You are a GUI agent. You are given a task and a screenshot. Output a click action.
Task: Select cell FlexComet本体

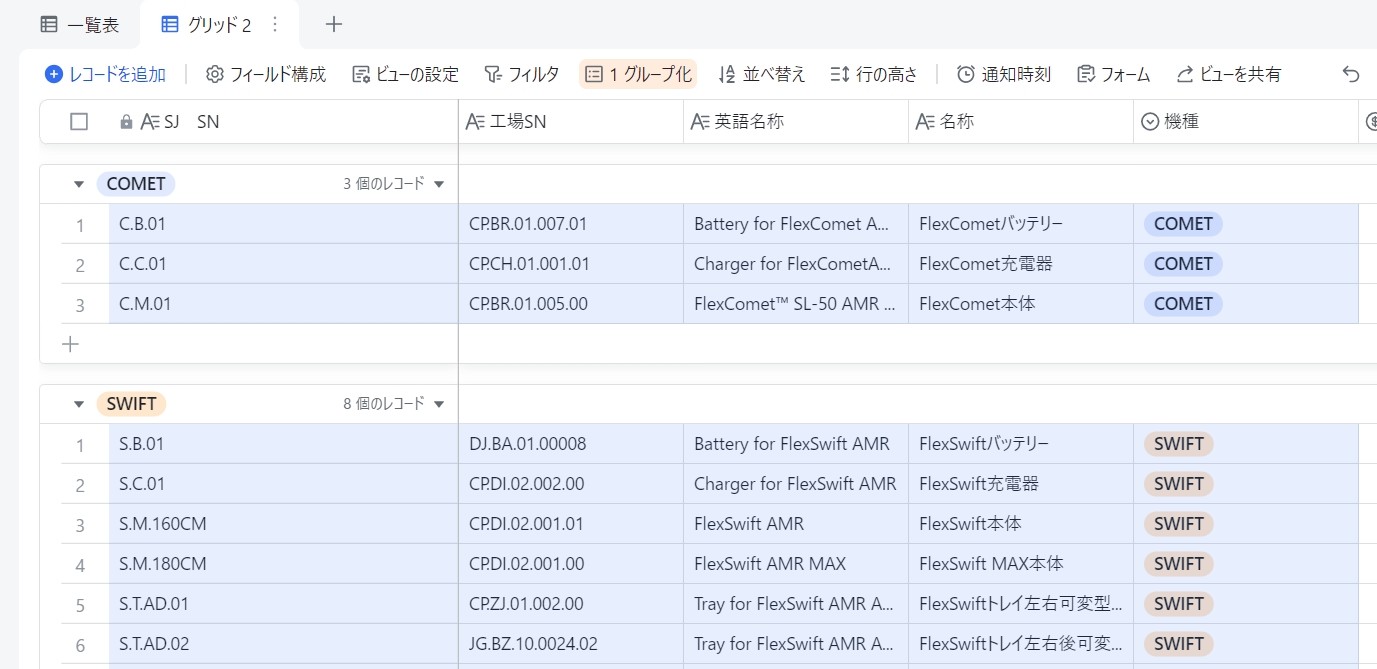[x=1021, y=304]
